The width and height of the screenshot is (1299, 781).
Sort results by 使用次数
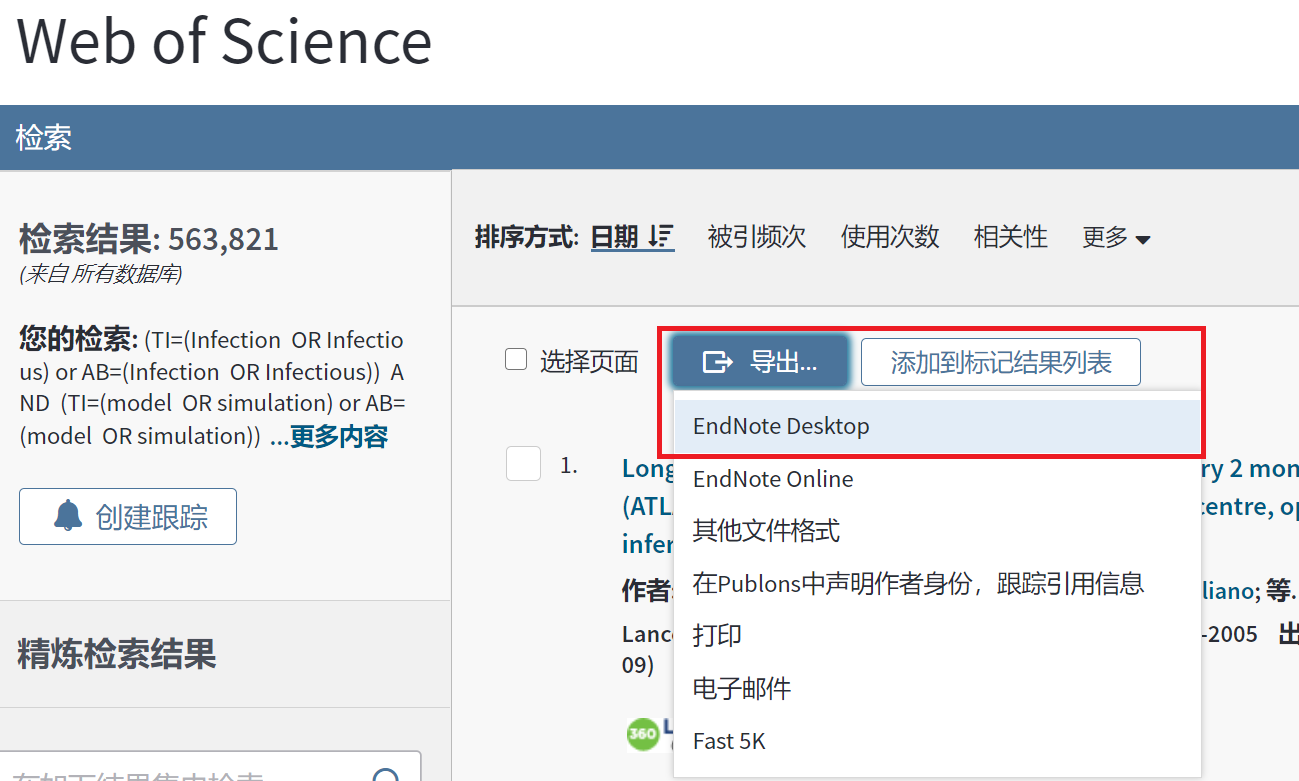(x=890, y=237)
